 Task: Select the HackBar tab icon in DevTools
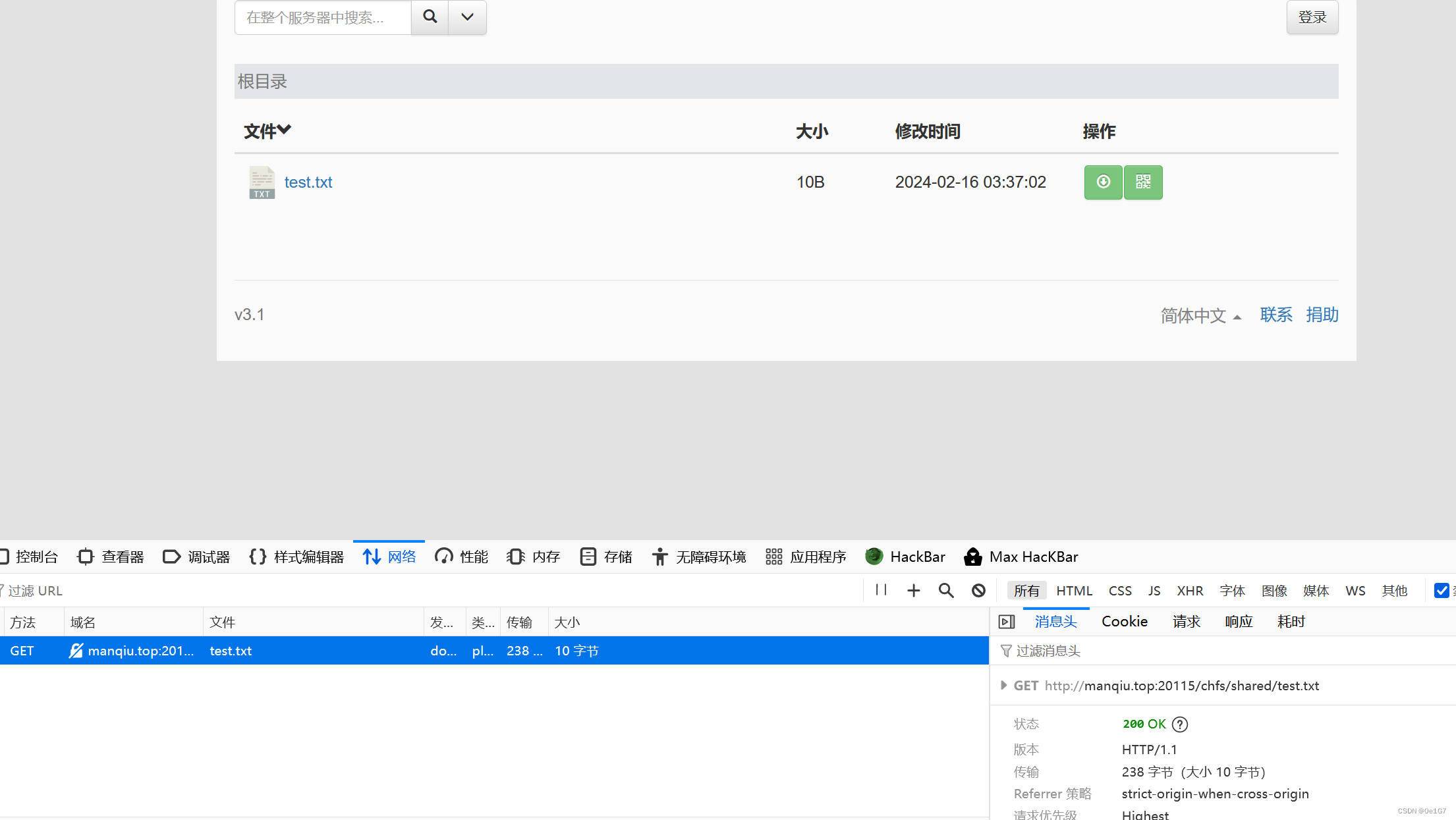point(874,557)
